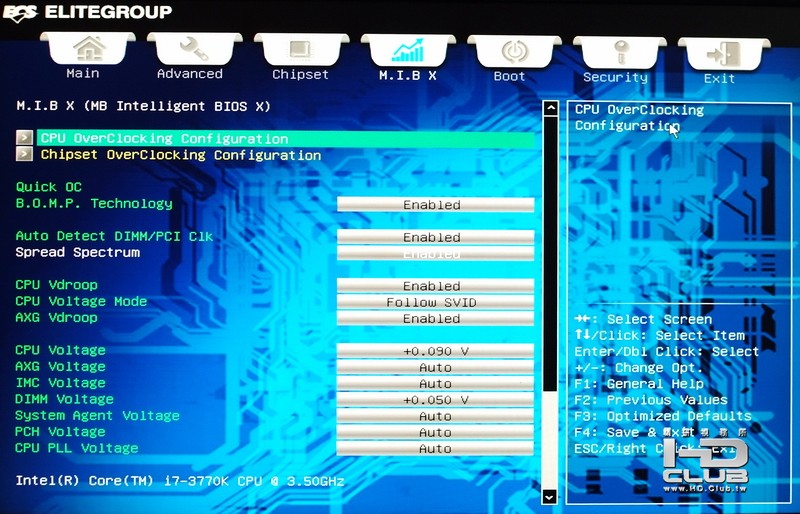Select the Quick OC label
The image size is (800, 514).
(48, 187)
